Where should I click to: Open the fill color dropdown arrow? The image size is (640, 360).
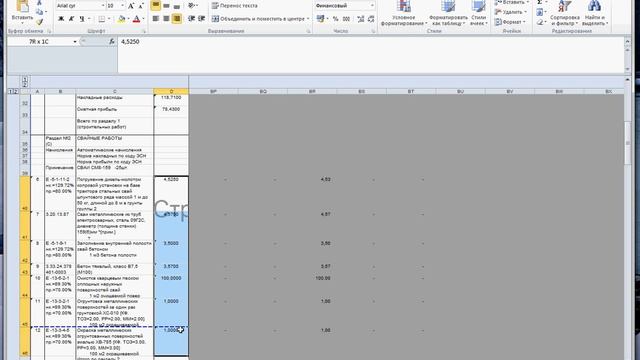(128, 19)
